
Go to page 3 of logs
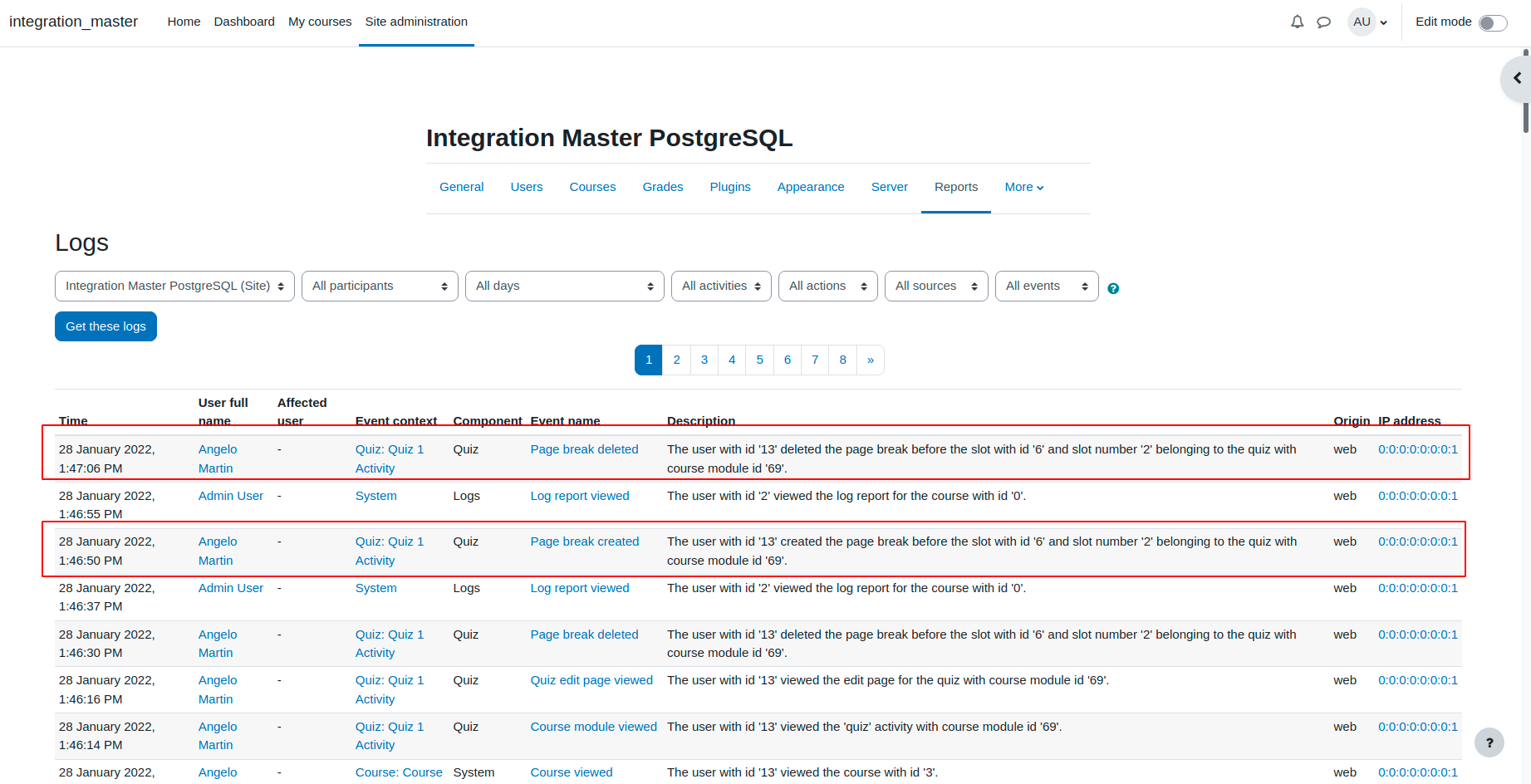point(704,360)
